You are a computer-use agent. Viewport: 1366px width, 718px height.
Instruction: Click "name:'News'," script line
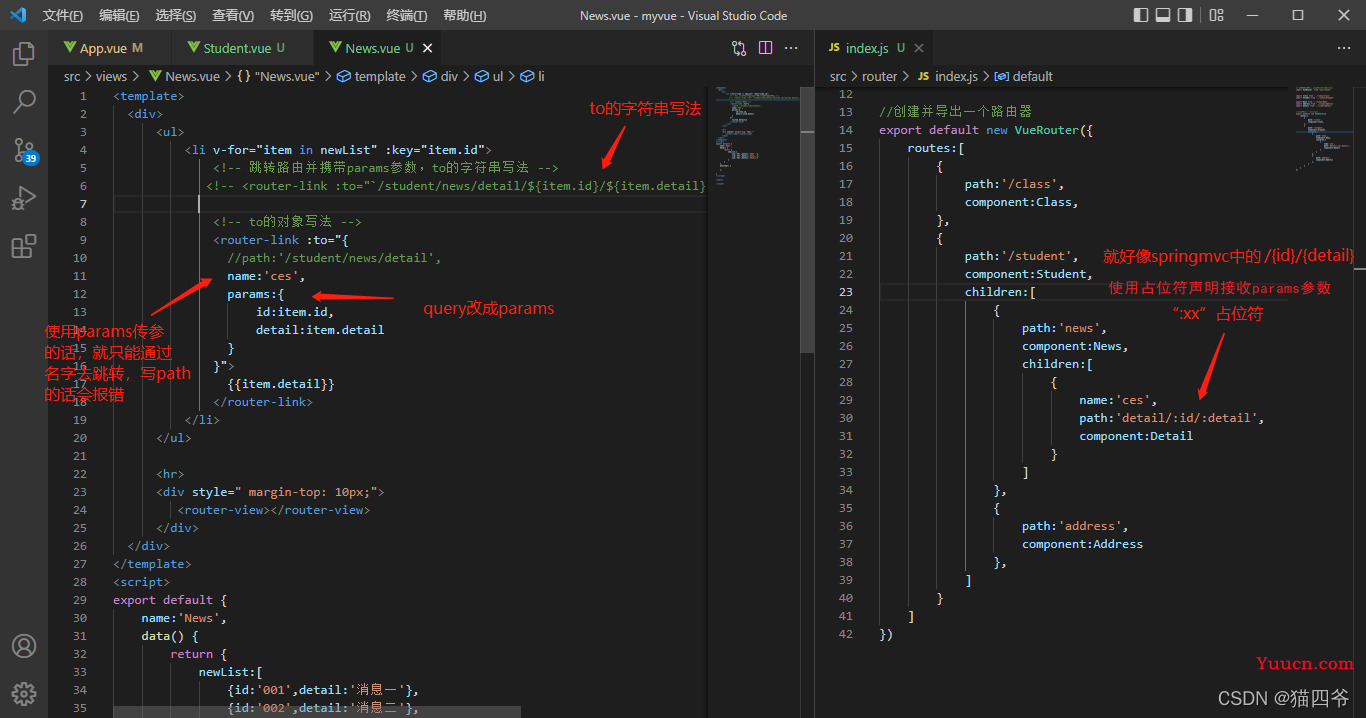tap(184, 618)
